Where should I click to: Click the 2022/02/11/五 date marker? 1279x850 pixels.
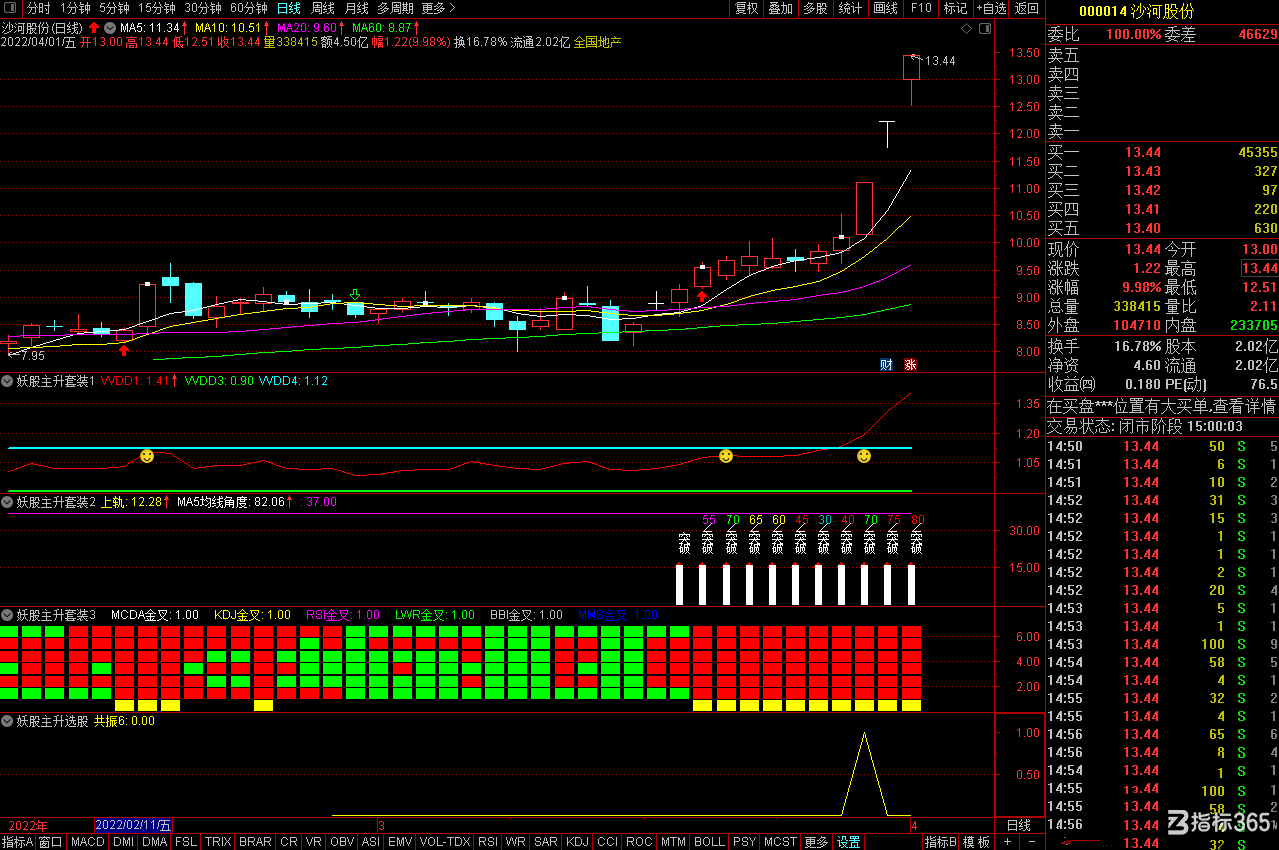pos(133,825)
